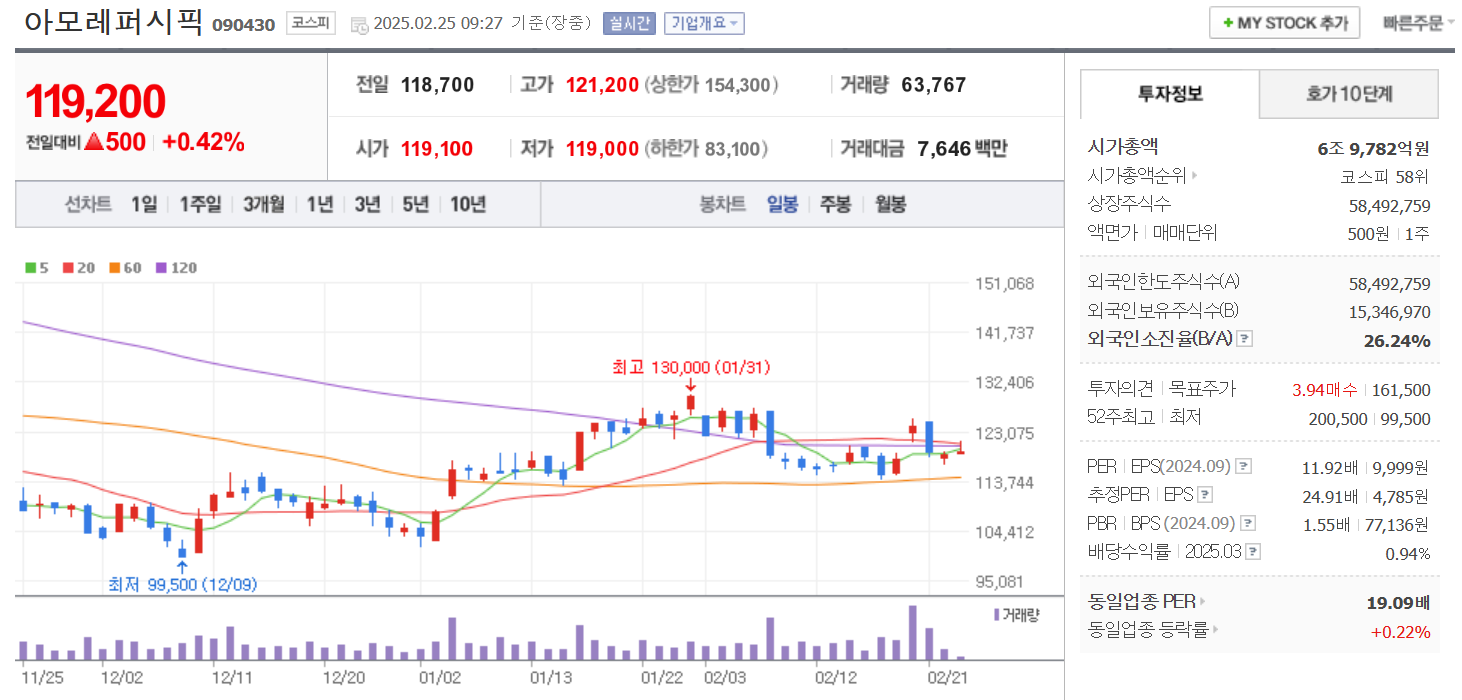Select the 주봉 chart tab
Viewport: 1462px width, 700px height.
click(835, 204)
